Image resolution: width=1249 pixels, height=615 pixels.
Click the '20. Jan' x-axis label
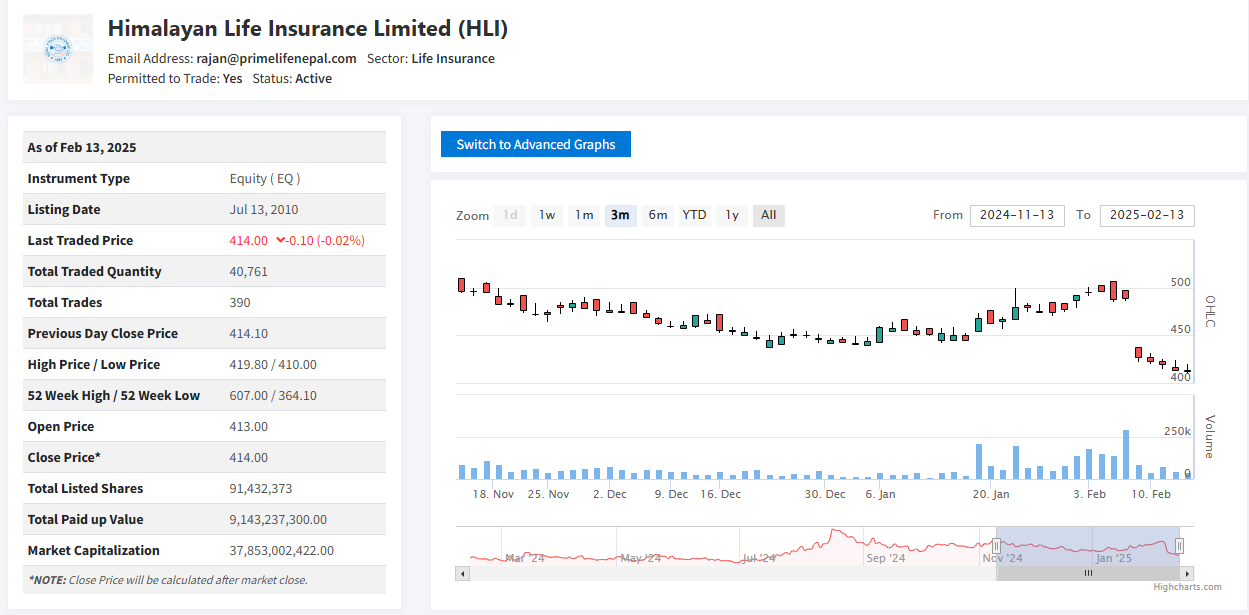pyautogui.click(x=991, y=494)
